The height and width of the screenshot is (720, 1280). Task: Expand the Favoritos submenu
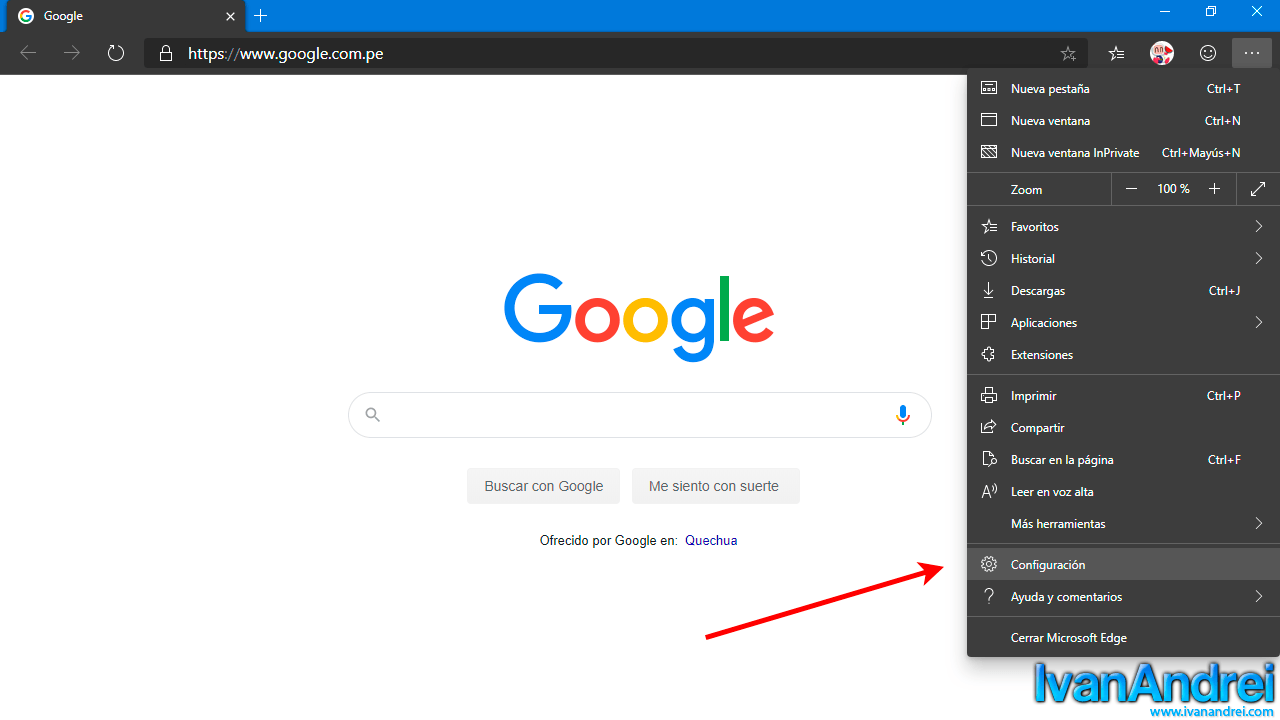point(1123,227)
